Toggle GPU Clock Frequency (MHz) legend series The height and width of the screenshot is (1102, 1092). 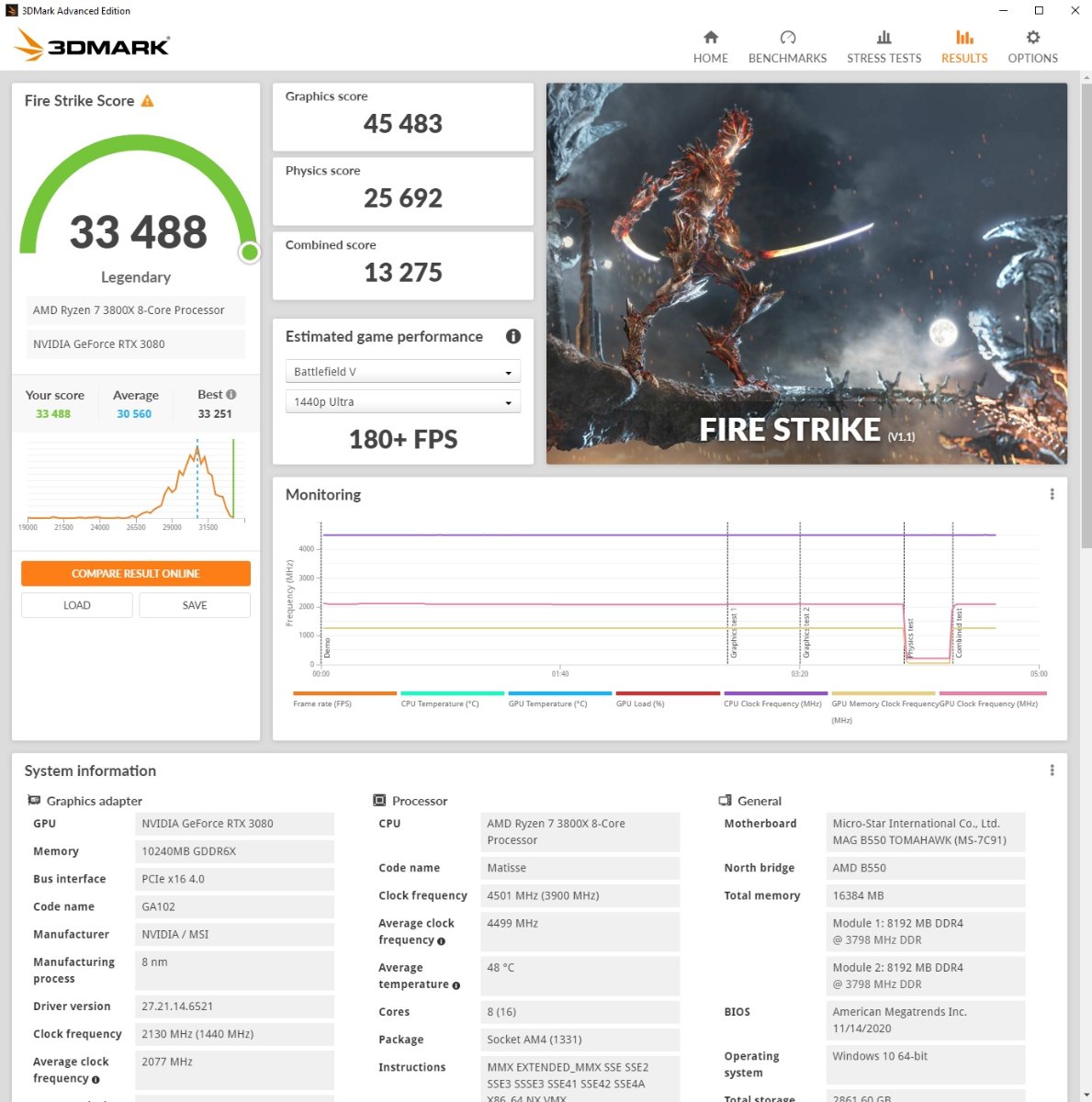(x=993, y=699)
